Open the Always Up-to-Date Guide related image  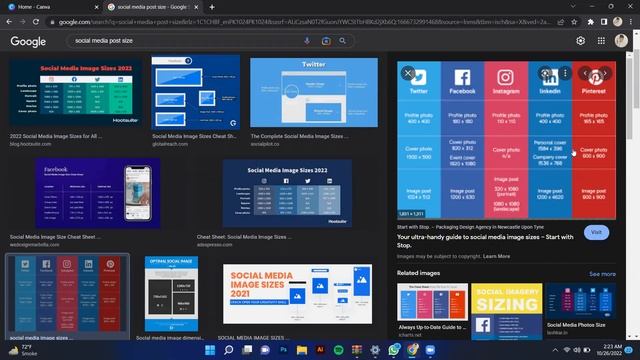432,301
